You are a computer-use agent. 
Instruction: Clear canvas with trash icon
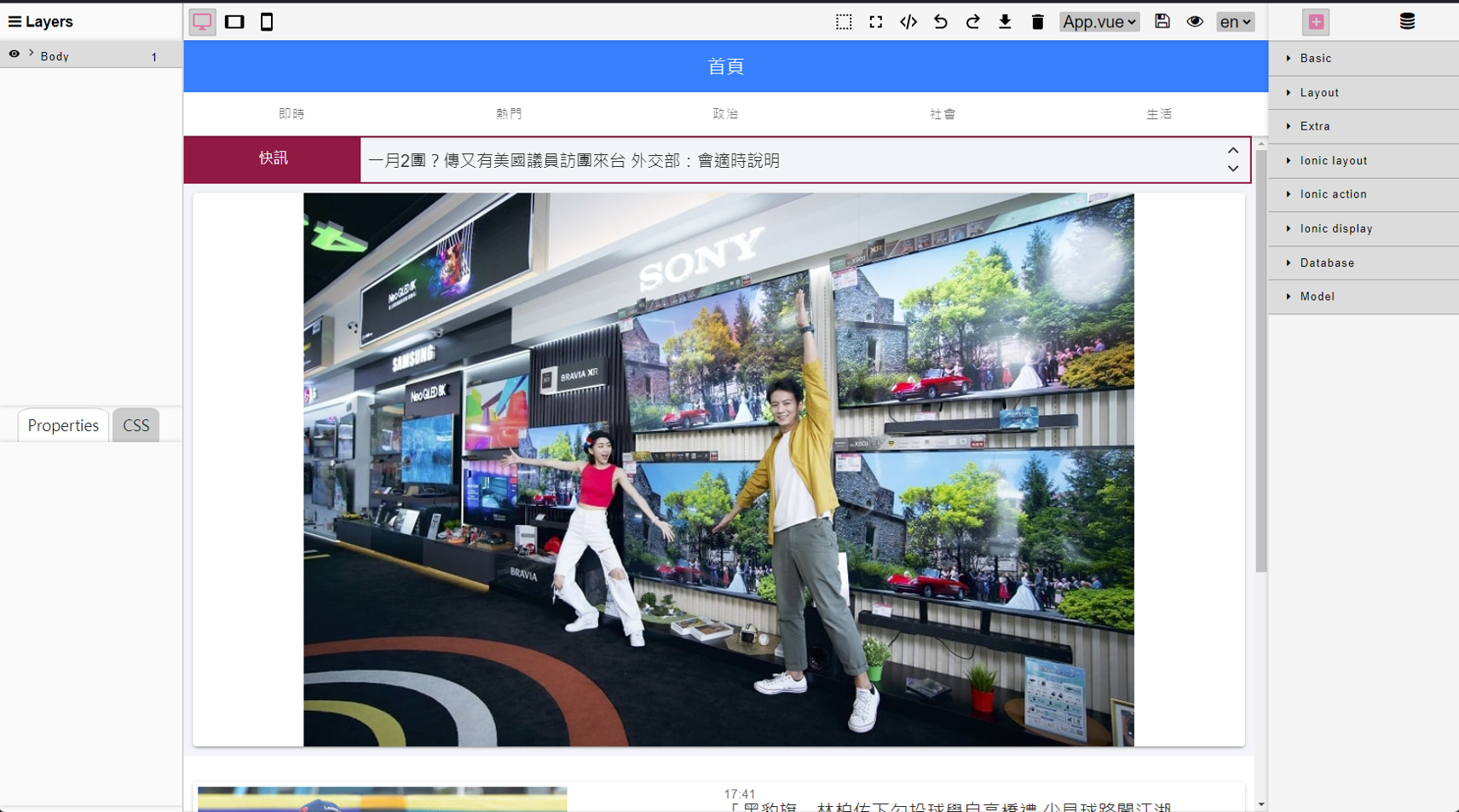point(1038,22)
